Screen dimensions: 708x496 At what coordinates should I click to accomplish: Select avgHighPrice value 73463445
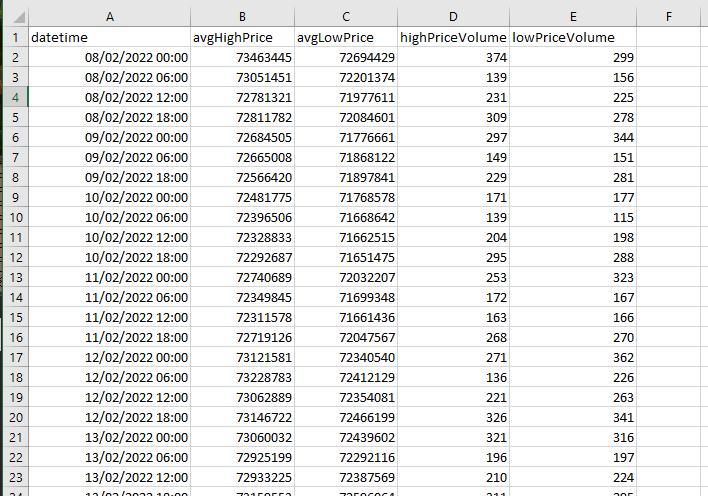click(x=242, y=57)
